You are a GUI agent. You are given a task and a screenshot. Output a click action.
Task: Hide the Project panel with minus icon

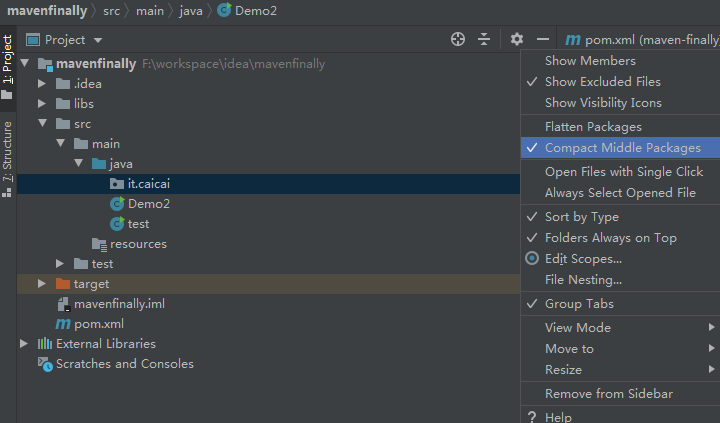pyautogui.click(x=543, y=39)
